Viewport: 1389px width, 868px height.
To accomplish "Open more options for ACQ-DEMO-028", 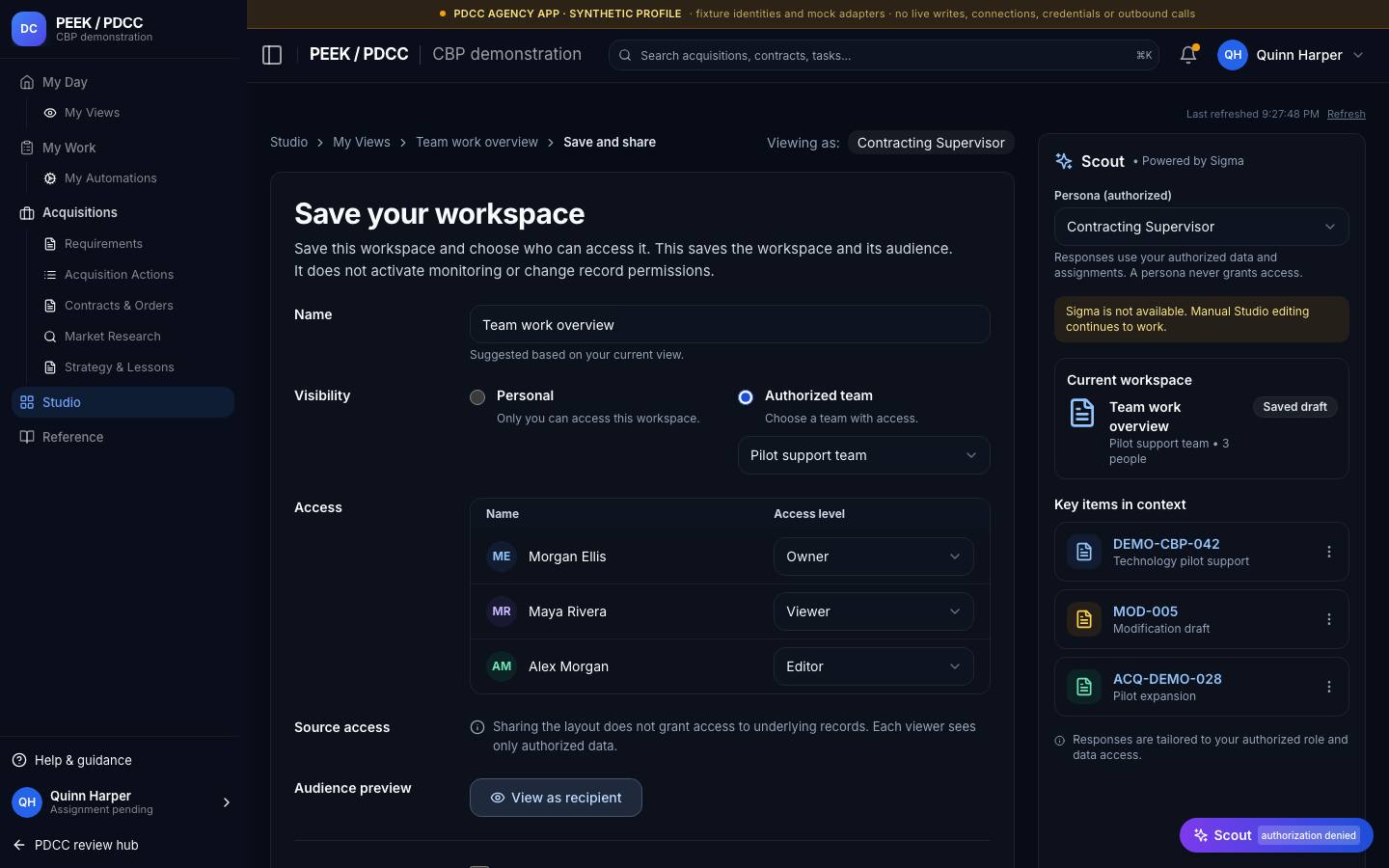I will (1328, 687).
